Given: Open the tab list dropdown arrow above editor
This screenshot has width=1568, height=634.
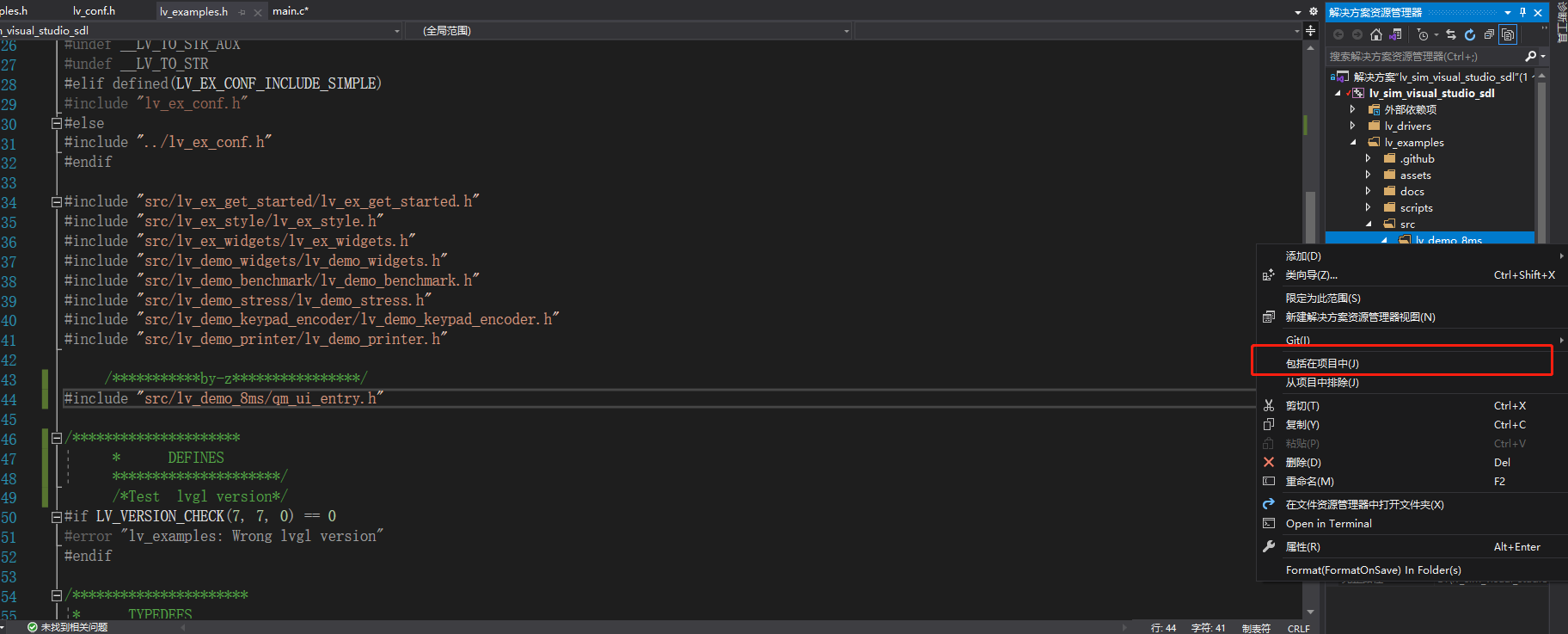Looking at the screenshot, I should point(1298,12).
